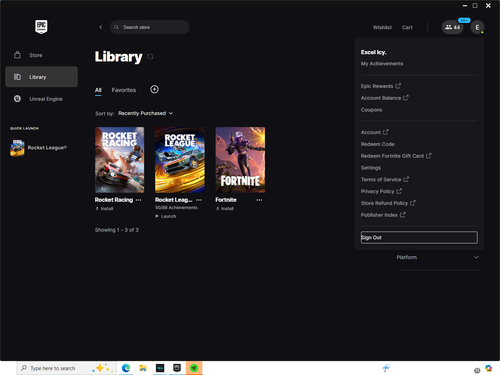500x375 pixels.
Task: Install Rocket Racing
Action: [104, 209]
